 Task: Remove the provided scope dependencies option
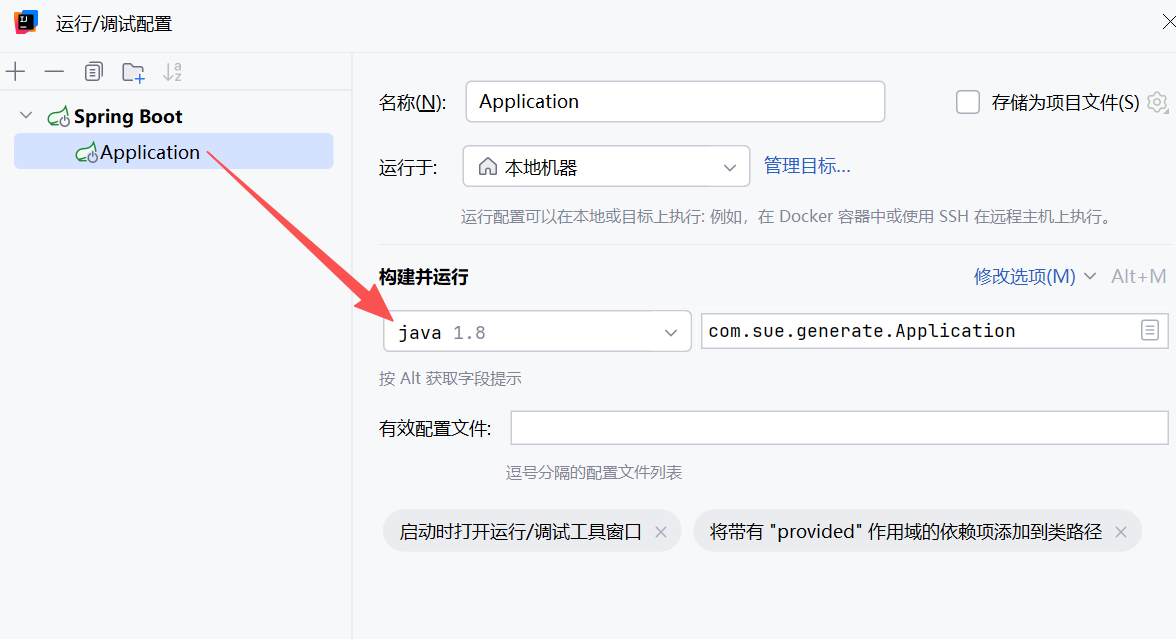(x=1120, y=532)
